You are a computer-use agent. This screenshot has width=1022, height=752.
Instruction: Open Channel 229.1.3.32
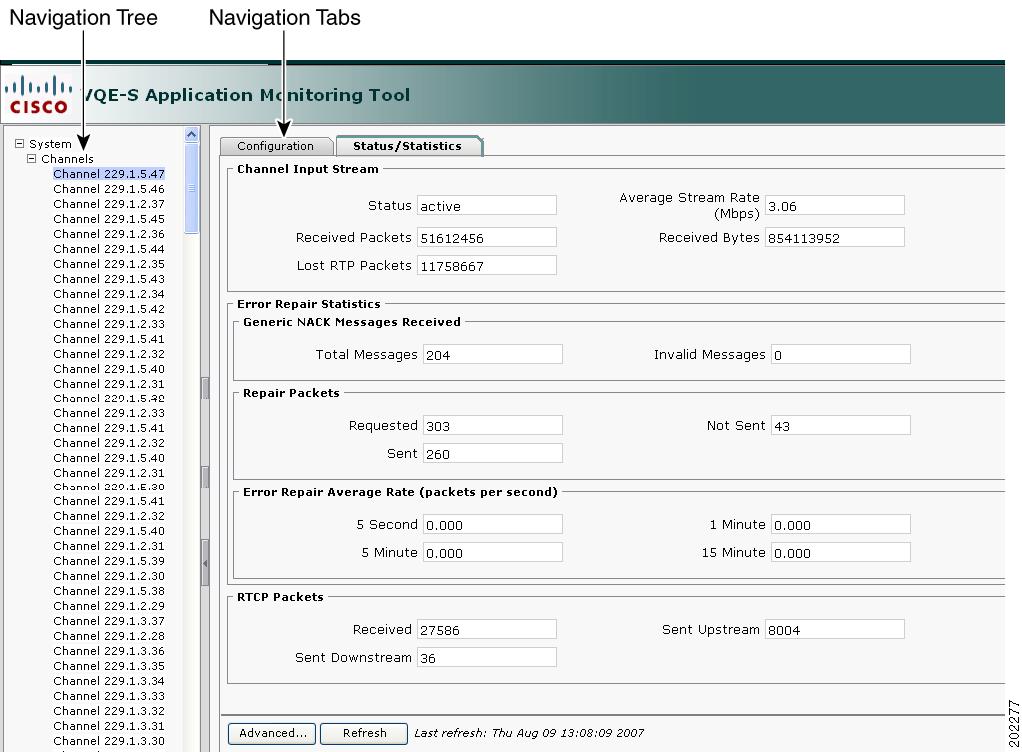point(109,711)
